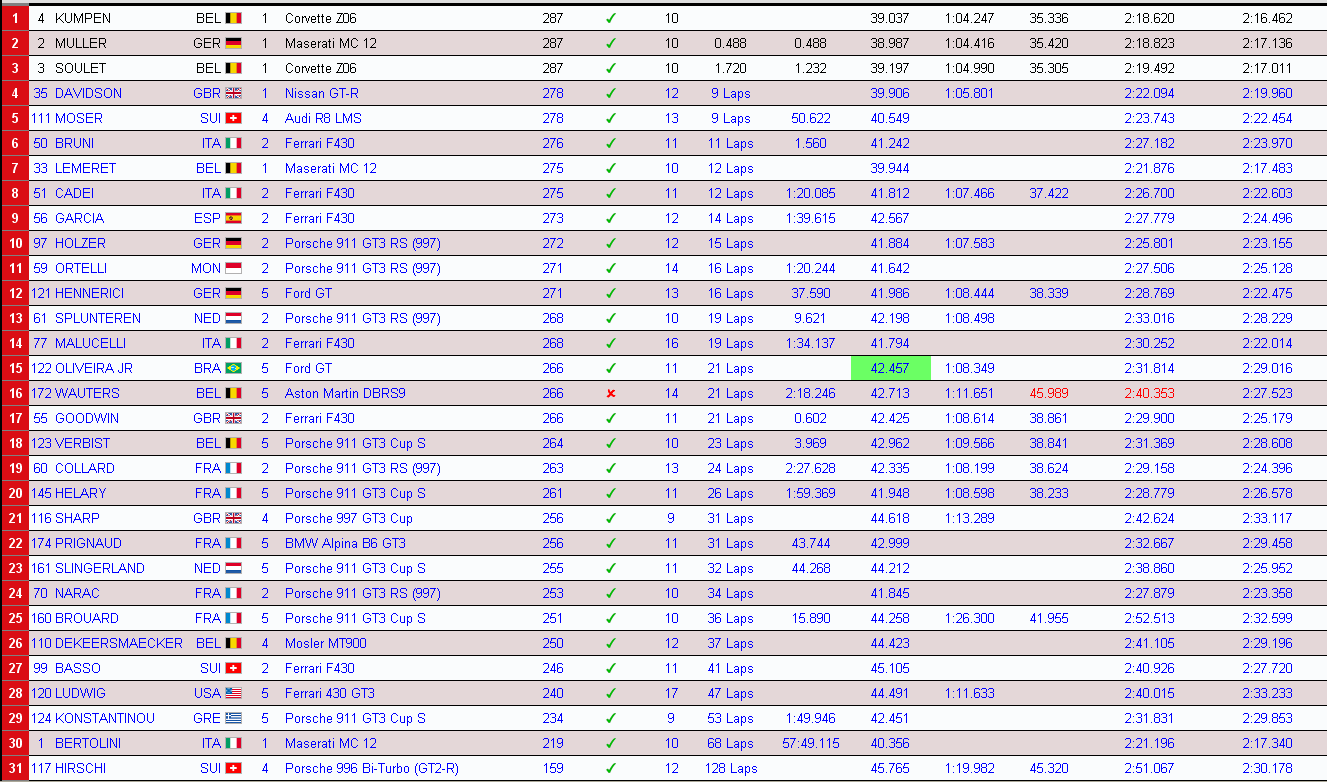This screenshot has height=782, width=1327.
Task: Click the USA flag in LUDWIG's row
Action: pos(233,693)
